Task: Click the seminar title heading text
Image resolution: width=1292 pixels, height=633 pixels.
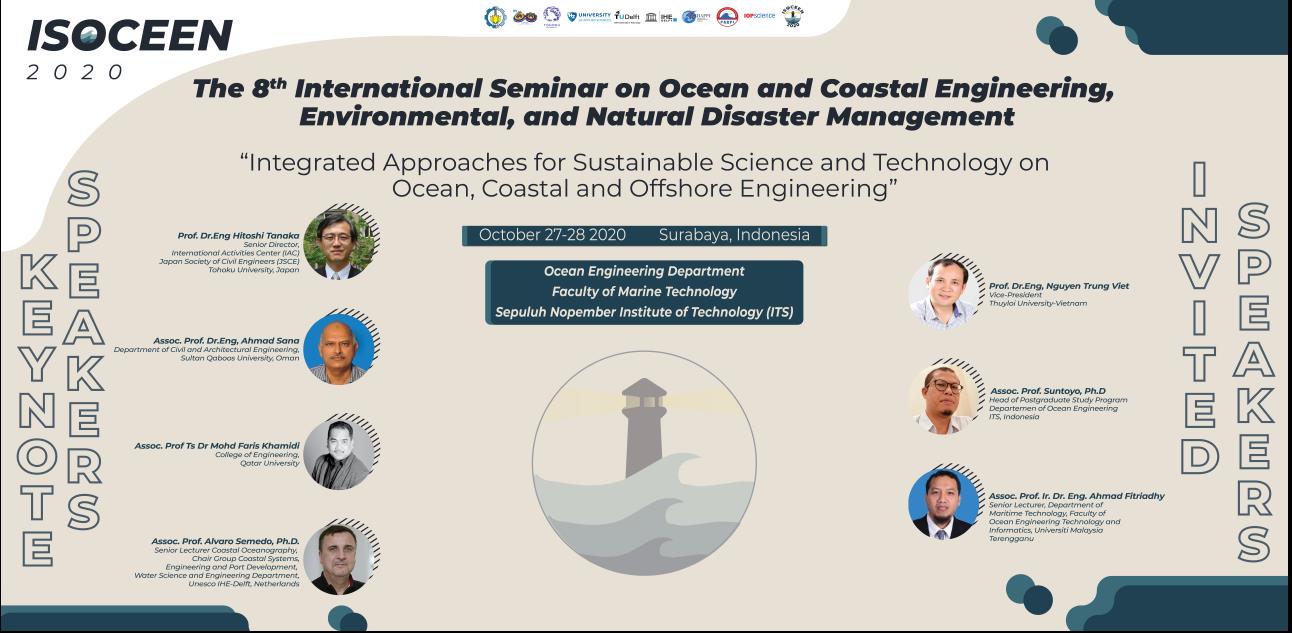Action: pyautogui.click(x=654, y=102)
